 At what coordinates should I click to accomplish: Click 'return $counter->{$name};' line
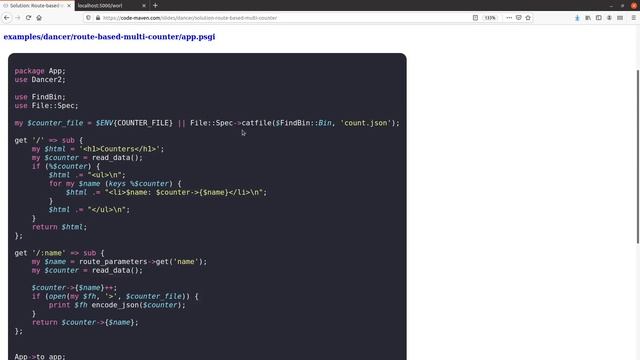85,322
